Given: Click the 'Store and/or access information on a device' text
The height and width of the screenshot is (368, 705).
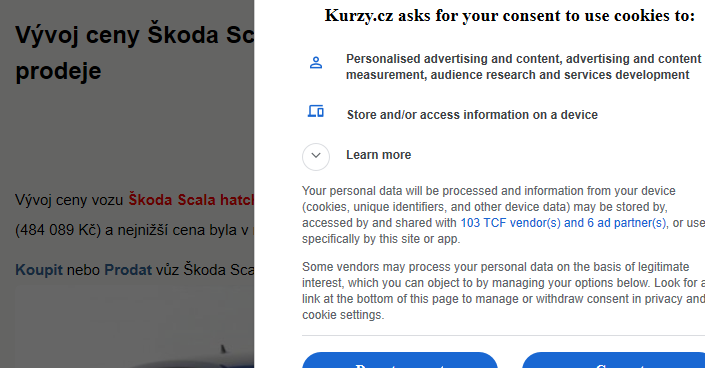Looking at the screenshot, I should coord(472,115).
